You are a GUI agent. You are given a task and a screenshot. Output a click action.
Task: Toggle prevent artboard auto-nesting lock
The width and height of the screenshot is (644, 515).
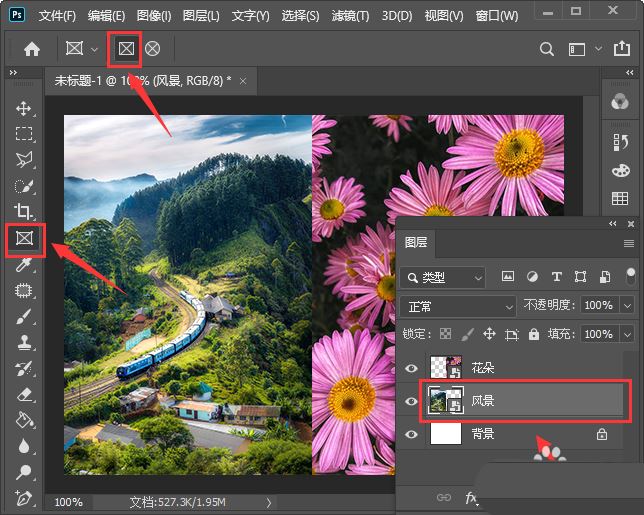[511, 334]
